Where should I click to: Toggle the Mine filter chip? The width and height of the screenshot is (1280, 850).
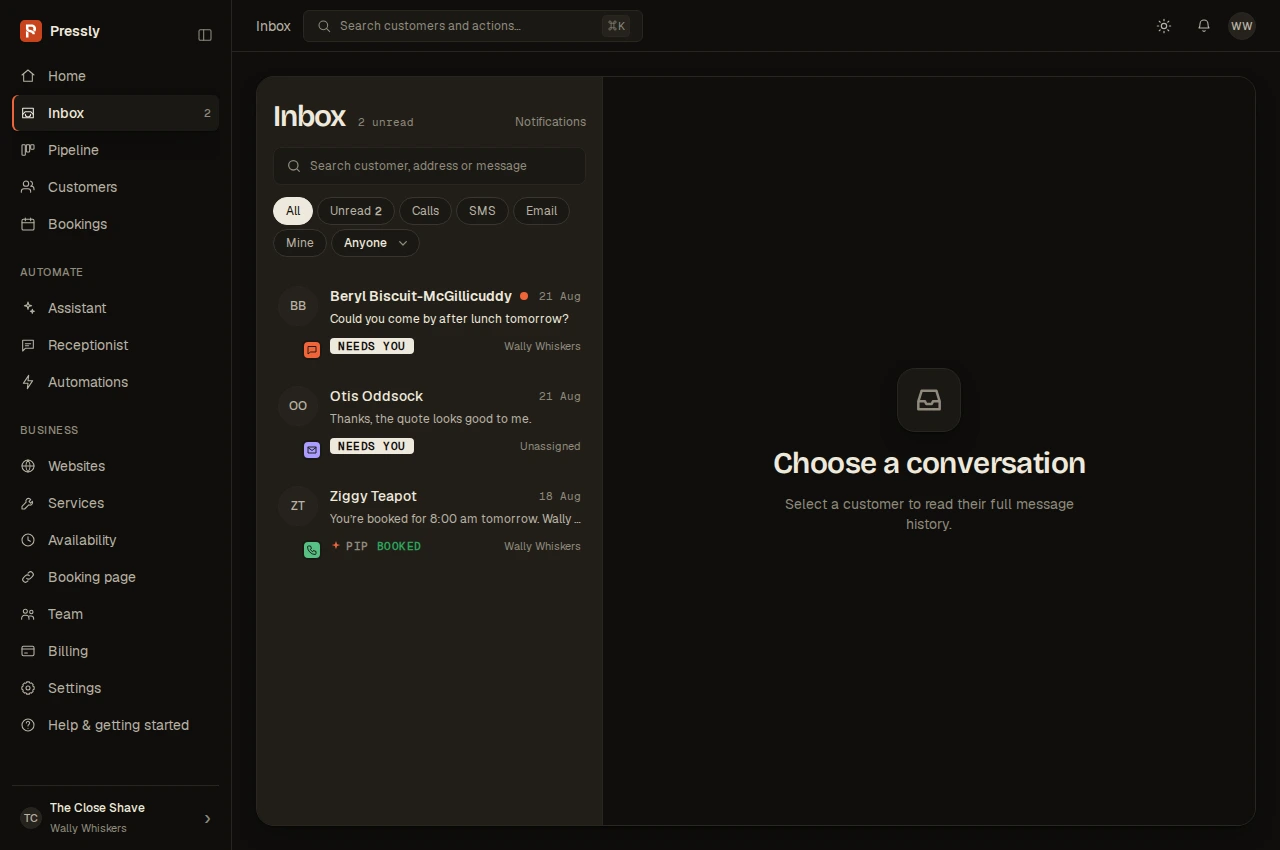(x=300, y=243)
